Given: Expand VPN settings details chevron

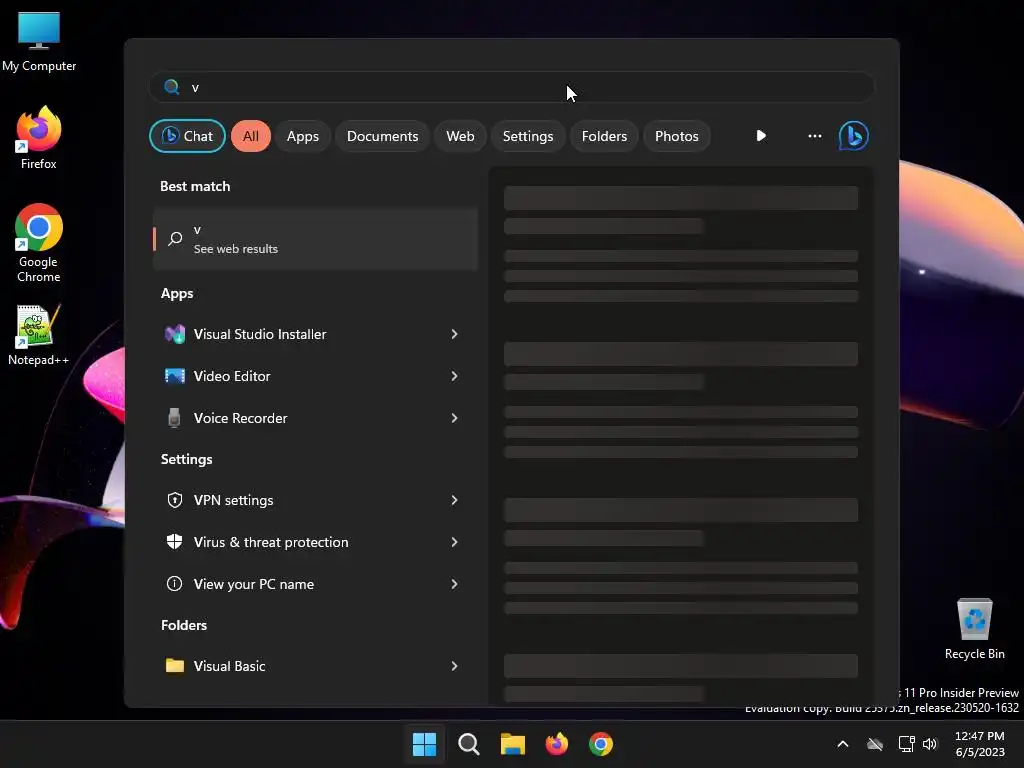Looking at the screenshot, I should point(455,500).
